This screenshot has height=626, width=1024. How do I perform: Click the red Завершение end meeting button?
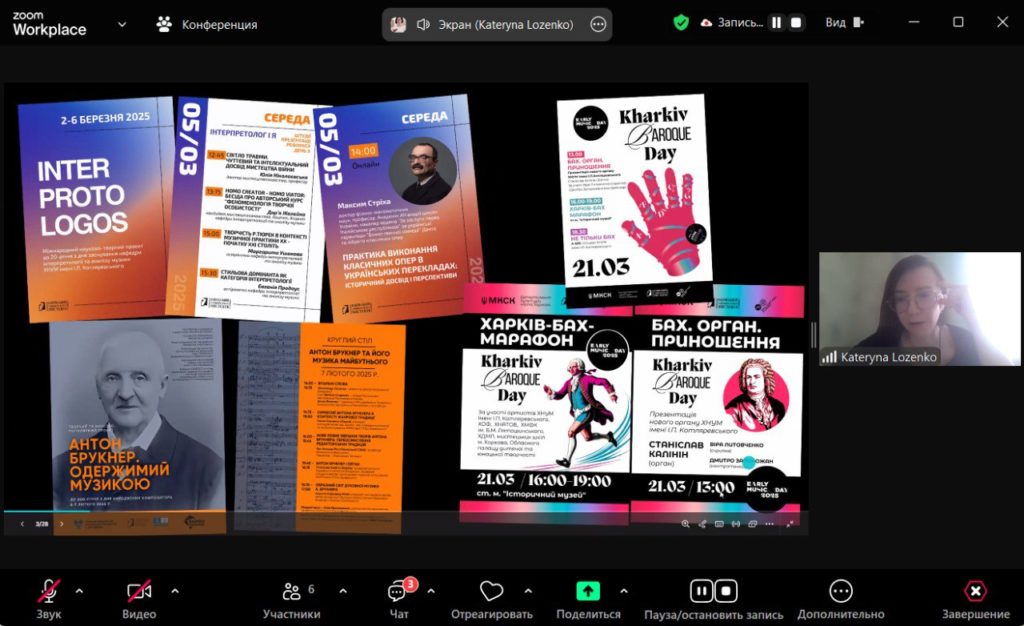tap(975, 597)
